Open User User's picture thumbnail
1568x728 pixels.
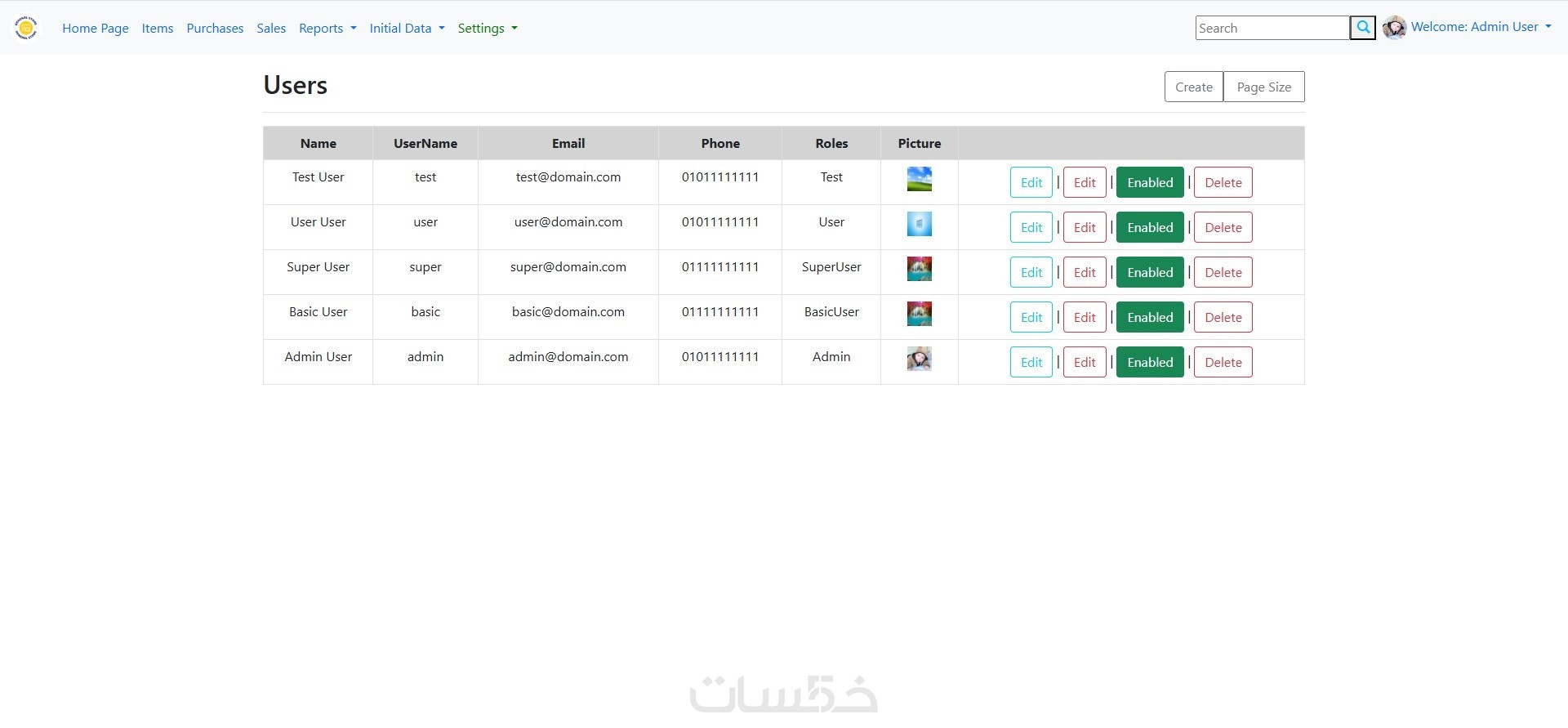tap(920, 224)
